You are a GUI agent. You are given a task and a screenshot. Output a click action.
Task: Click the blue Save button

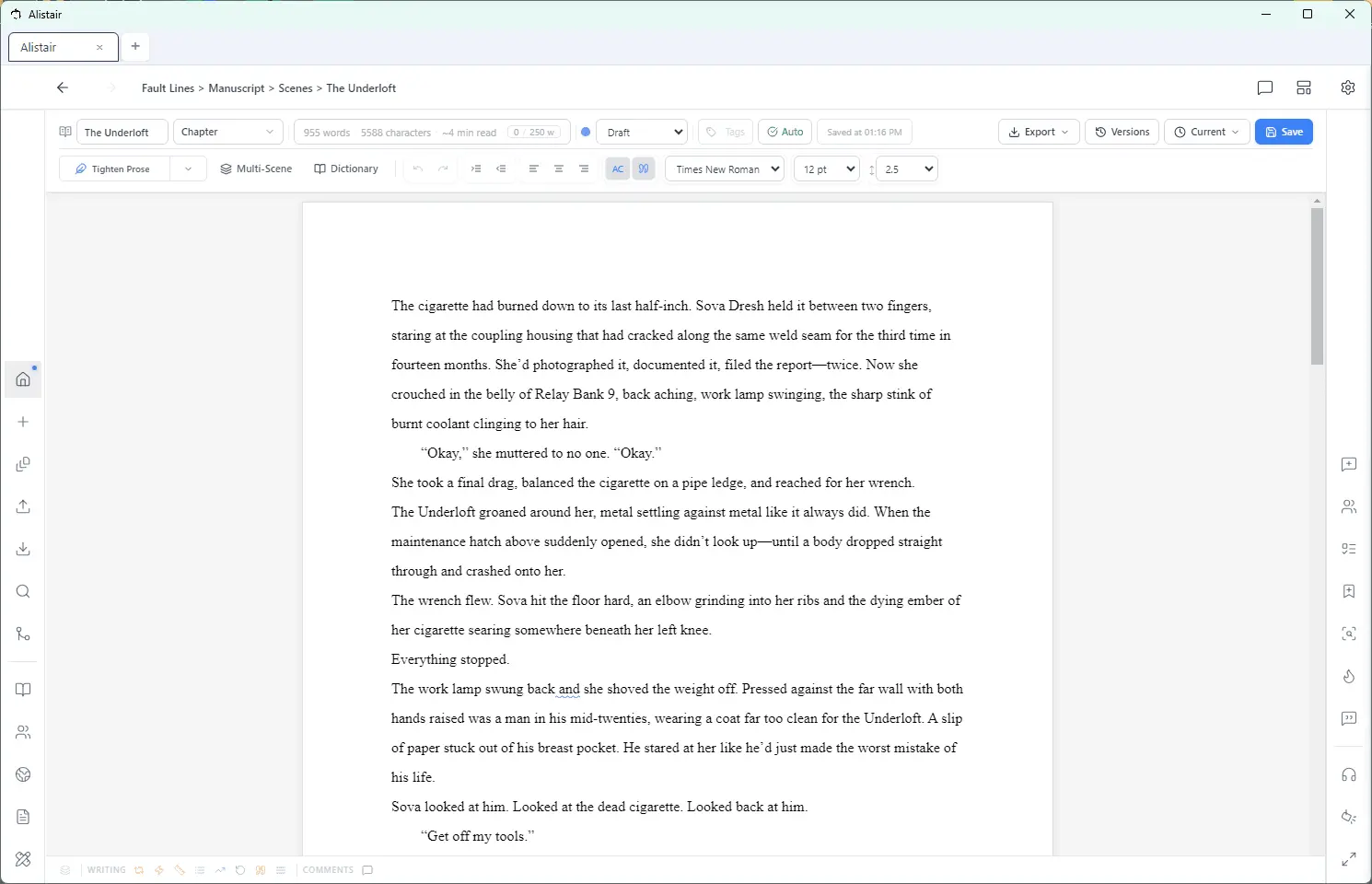[1284, 132]
